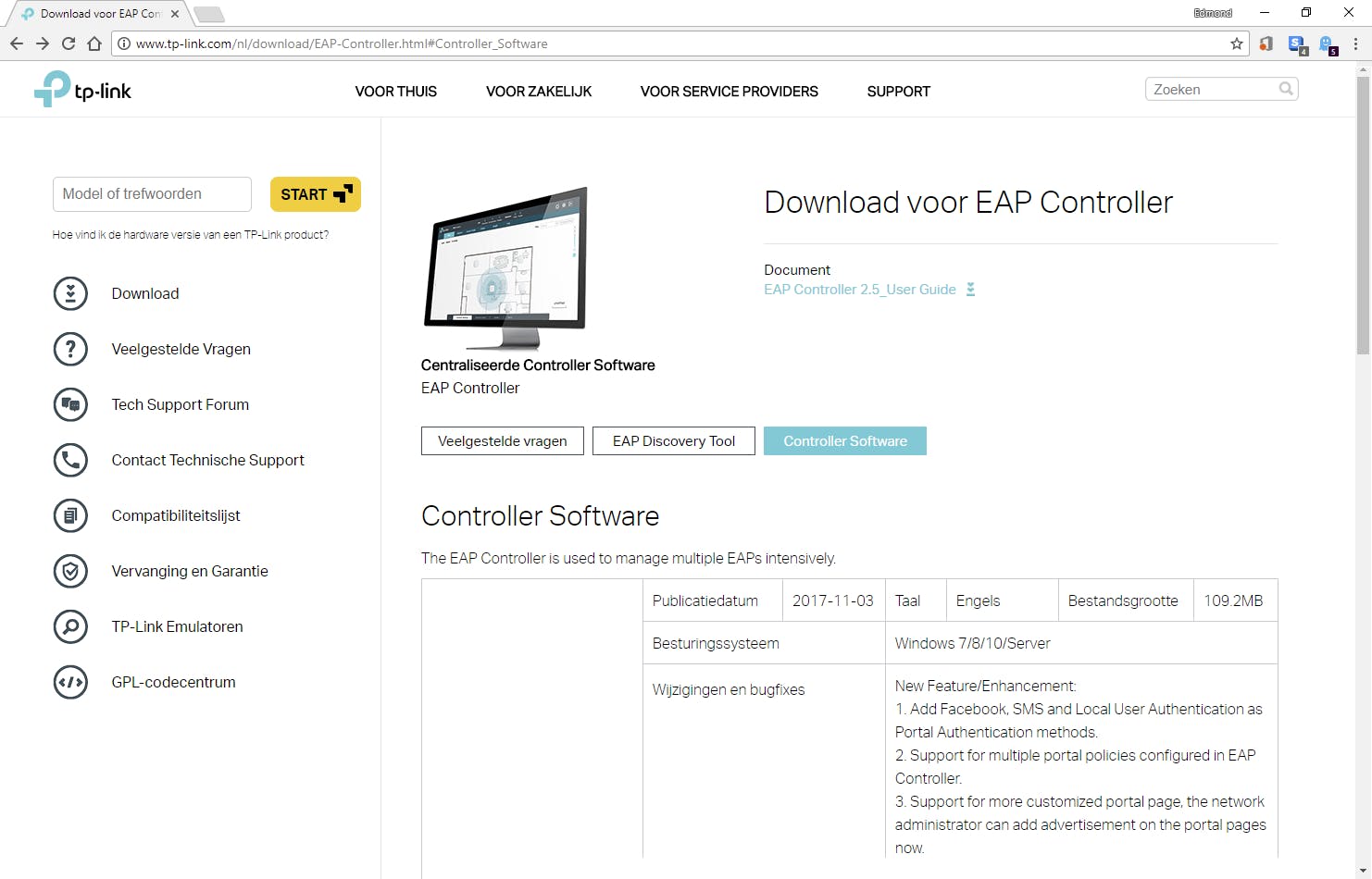Open the EAP Controller 2.5_User Guide link

(860, 290)
